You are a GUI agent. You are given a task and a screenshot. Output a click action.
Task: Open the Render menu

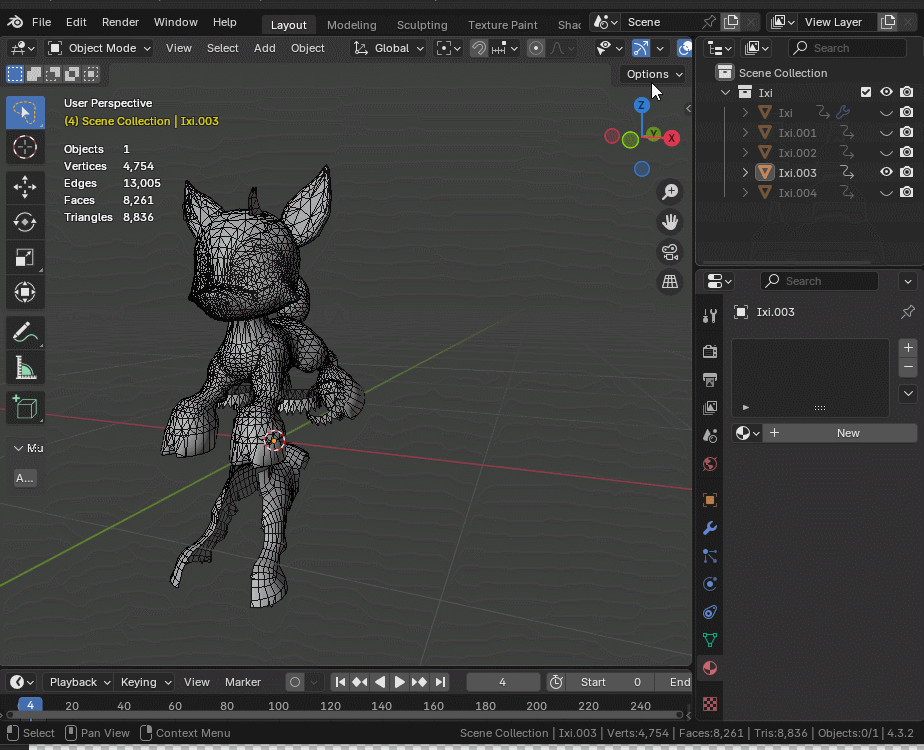[x=121, y=22]
